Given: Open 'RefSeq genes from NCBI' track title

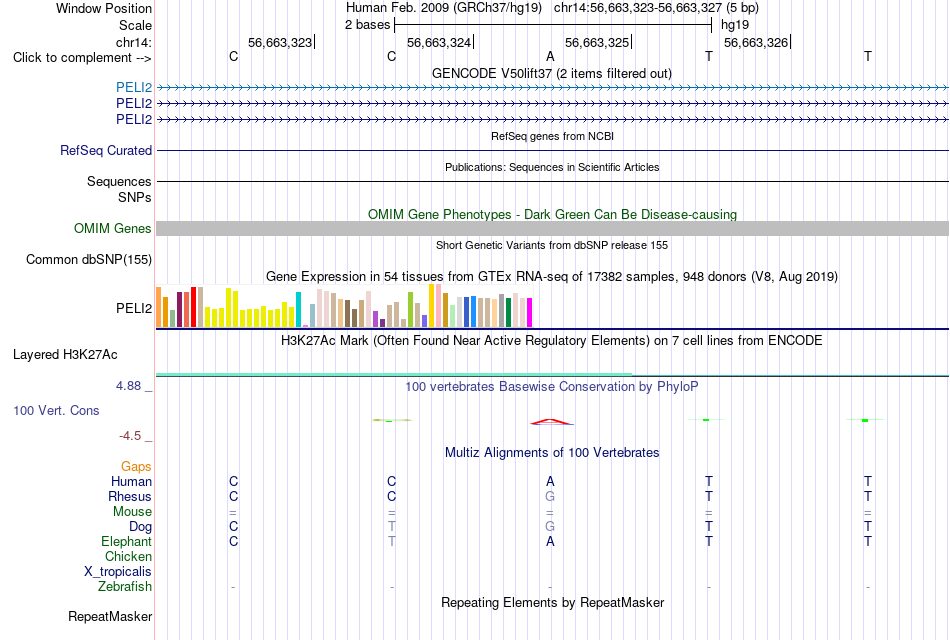Looking at the screenshot, I should point(552,136).
